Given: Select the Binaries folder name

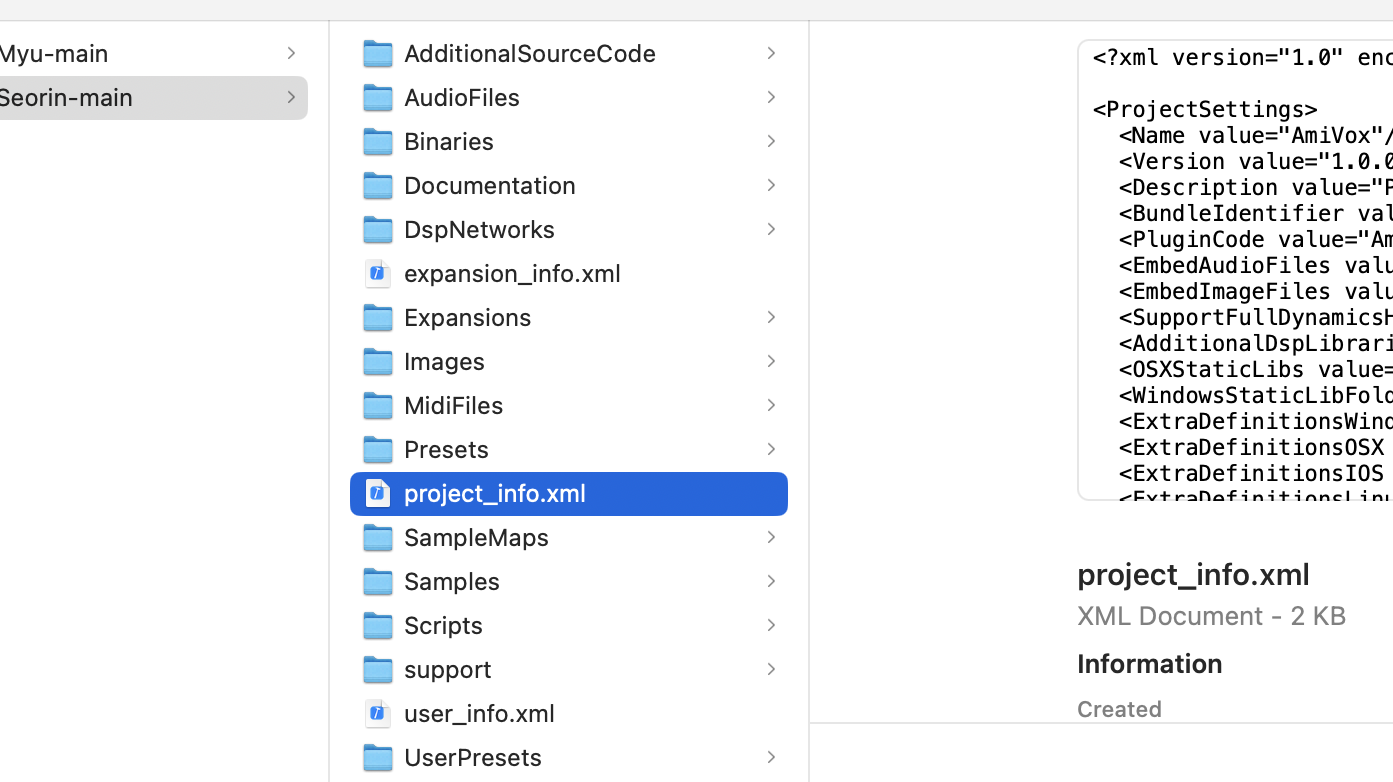Looking at the screenshot, I should [x=449, y=141].
